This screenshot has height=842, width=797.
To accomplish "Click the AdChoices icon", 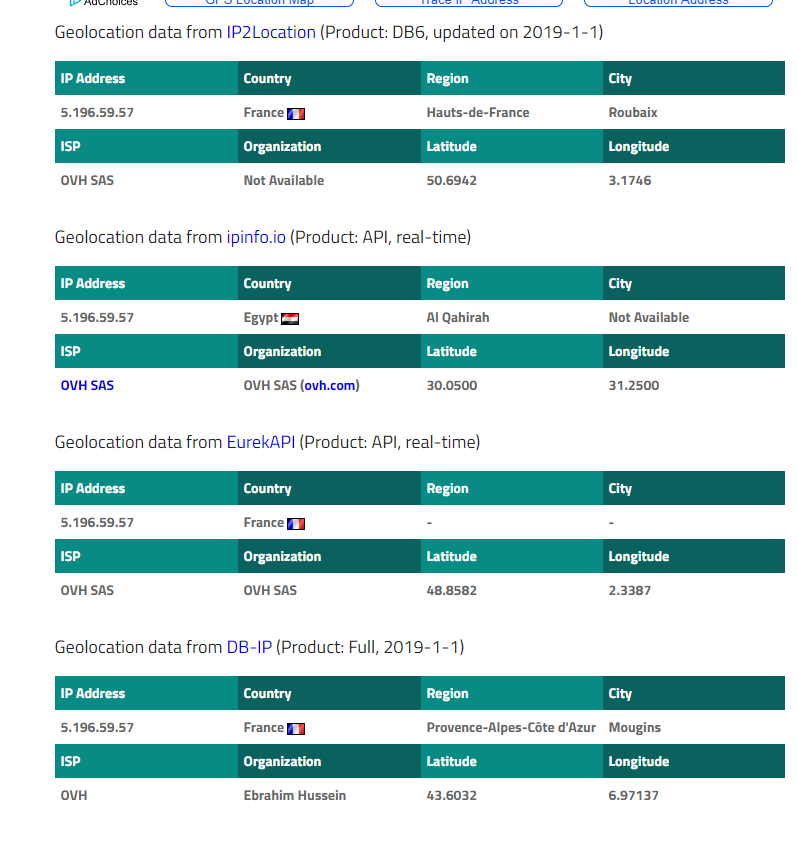I will click(75, 2).
